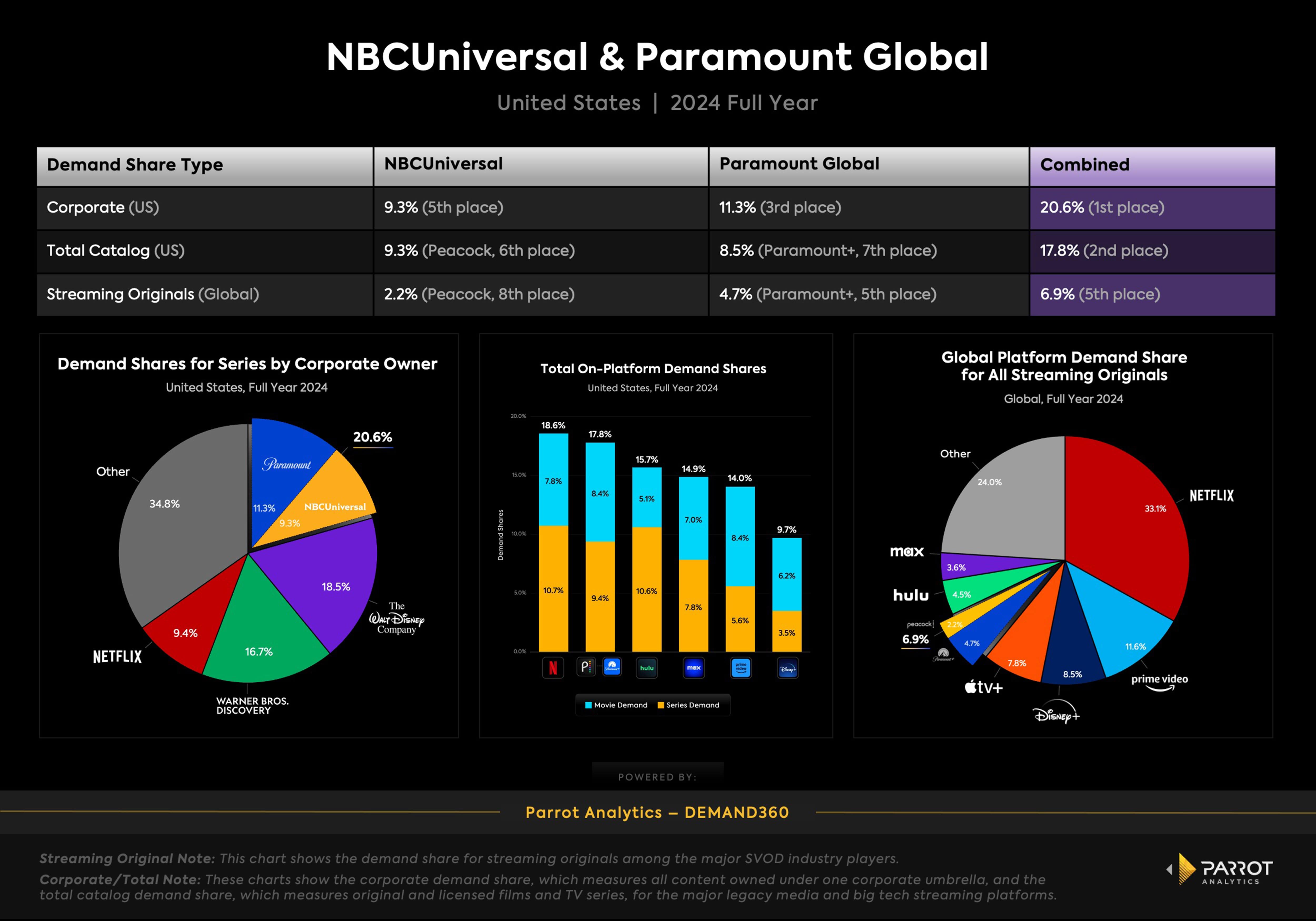The height and width of the screenshot is (921, 1316).
Task: Click the '14.9%' total above the Max bar
Action: tap(694, 469)
